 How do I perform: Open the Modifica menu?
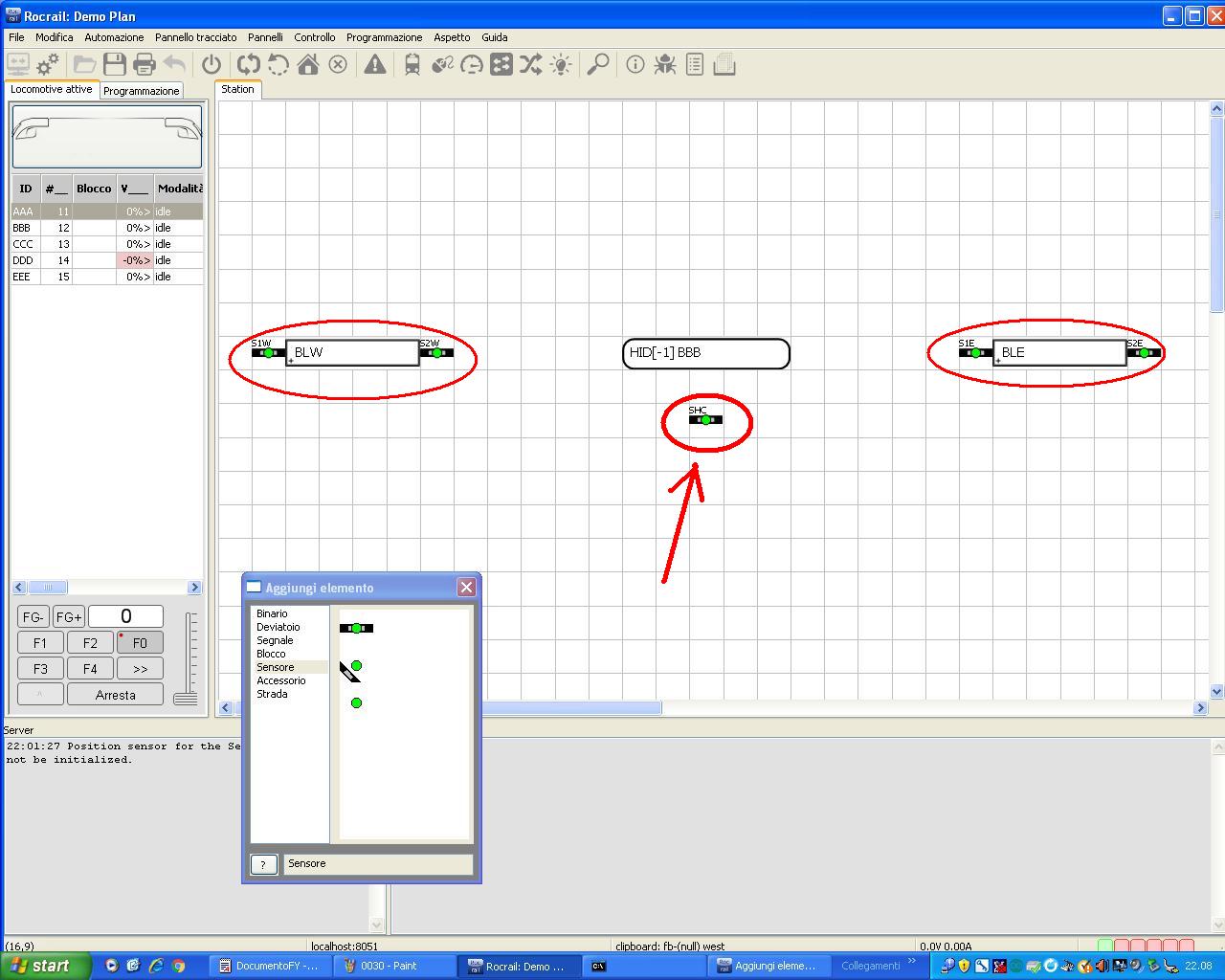coord(55,37)
